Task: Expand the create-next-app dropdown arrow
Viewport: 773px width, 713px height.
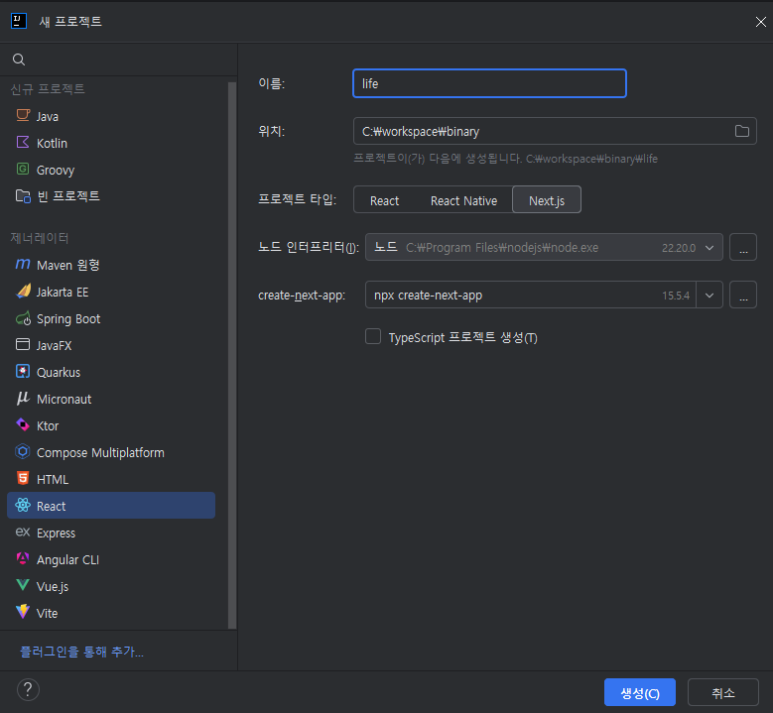Action: point(709,295)
